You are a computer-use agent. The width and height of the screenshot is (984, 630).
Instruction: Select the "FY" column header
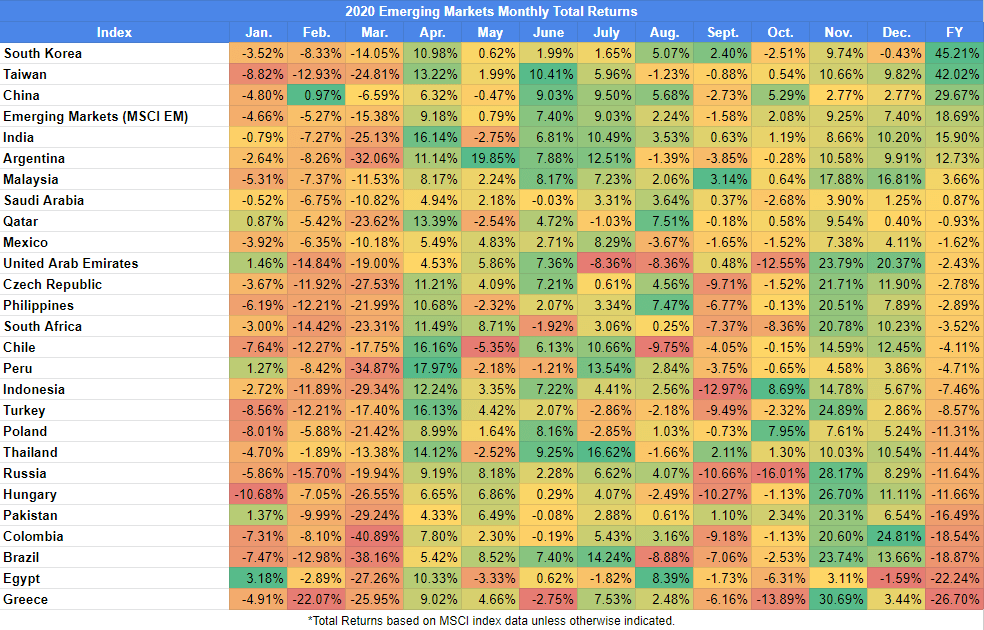tap(954, 32)
